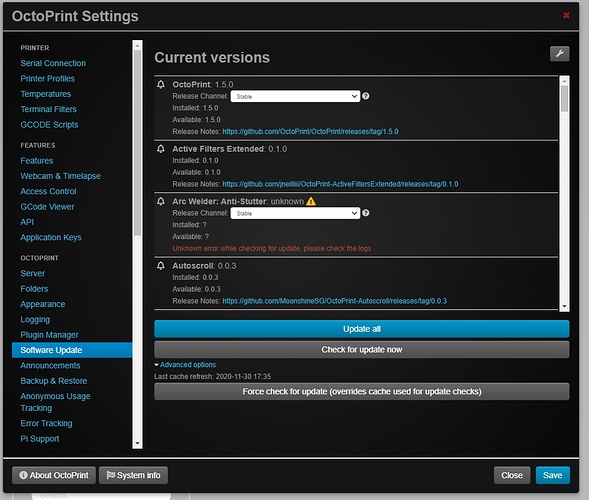Open Active Filters Extended release notes link

[x=340, y=184]
